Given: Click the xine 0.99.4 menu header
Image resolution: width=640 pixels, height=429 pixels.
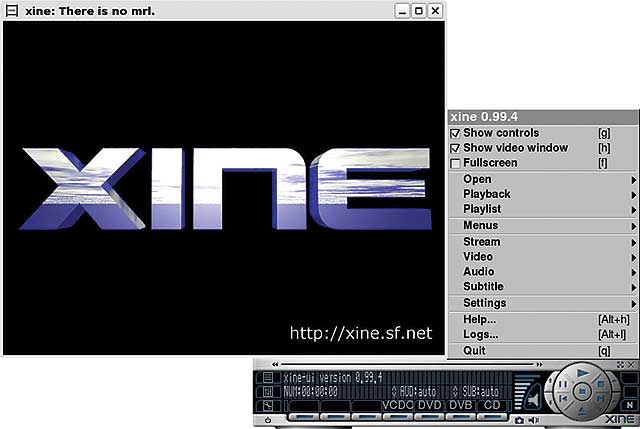Looking at the screenshot, I should click(x=543, y=117).
